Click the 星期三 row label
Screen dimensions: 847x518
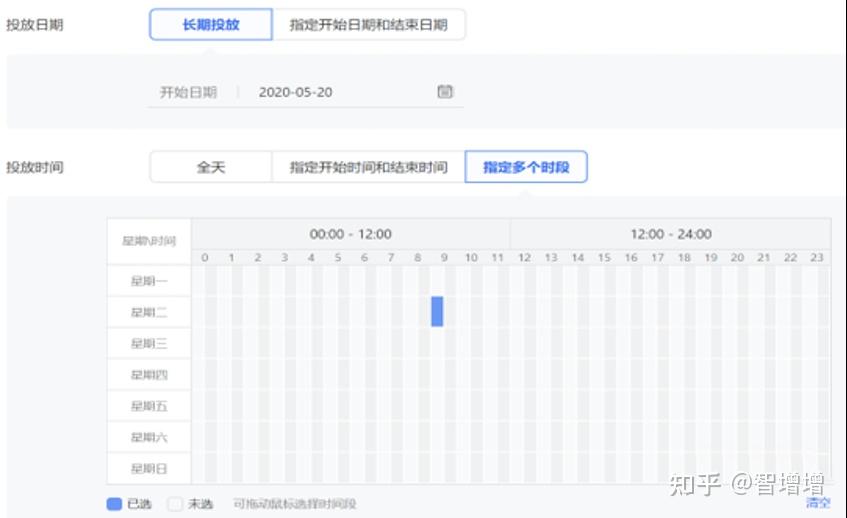(x=149, y=344)
